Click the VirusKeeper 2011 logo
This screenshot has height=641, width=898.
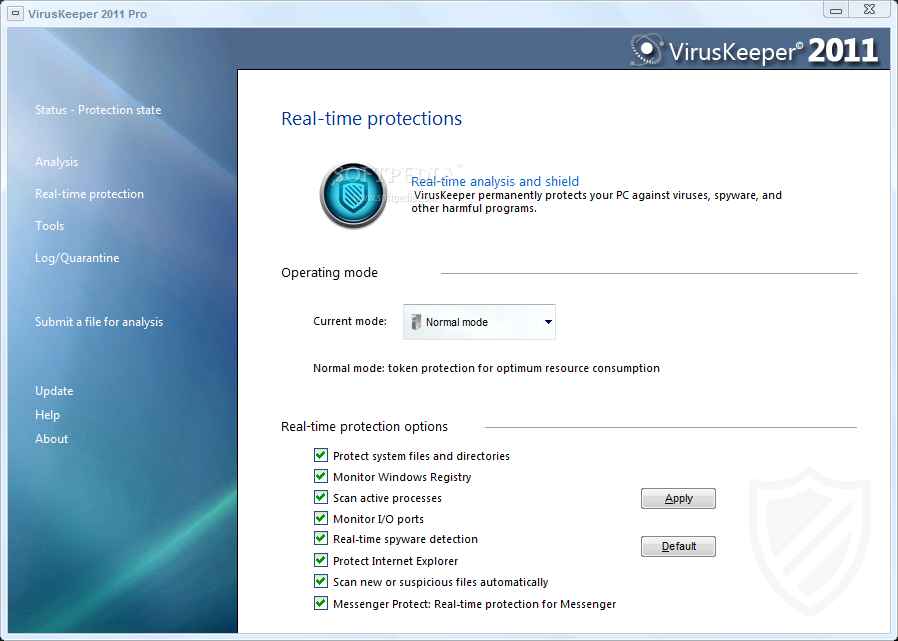754,50
